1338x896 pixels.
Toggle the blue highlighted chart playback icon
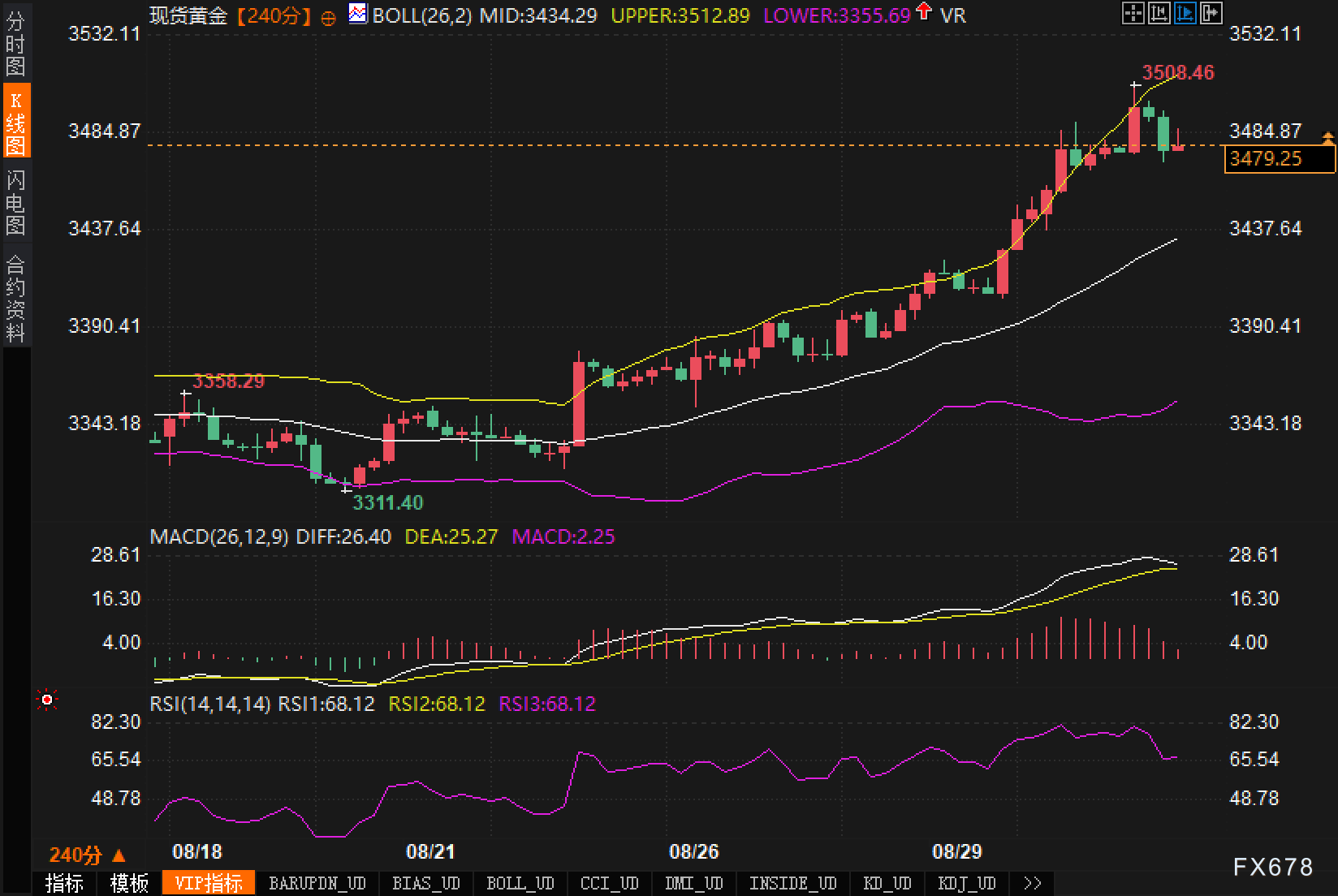pos(1185,13)
